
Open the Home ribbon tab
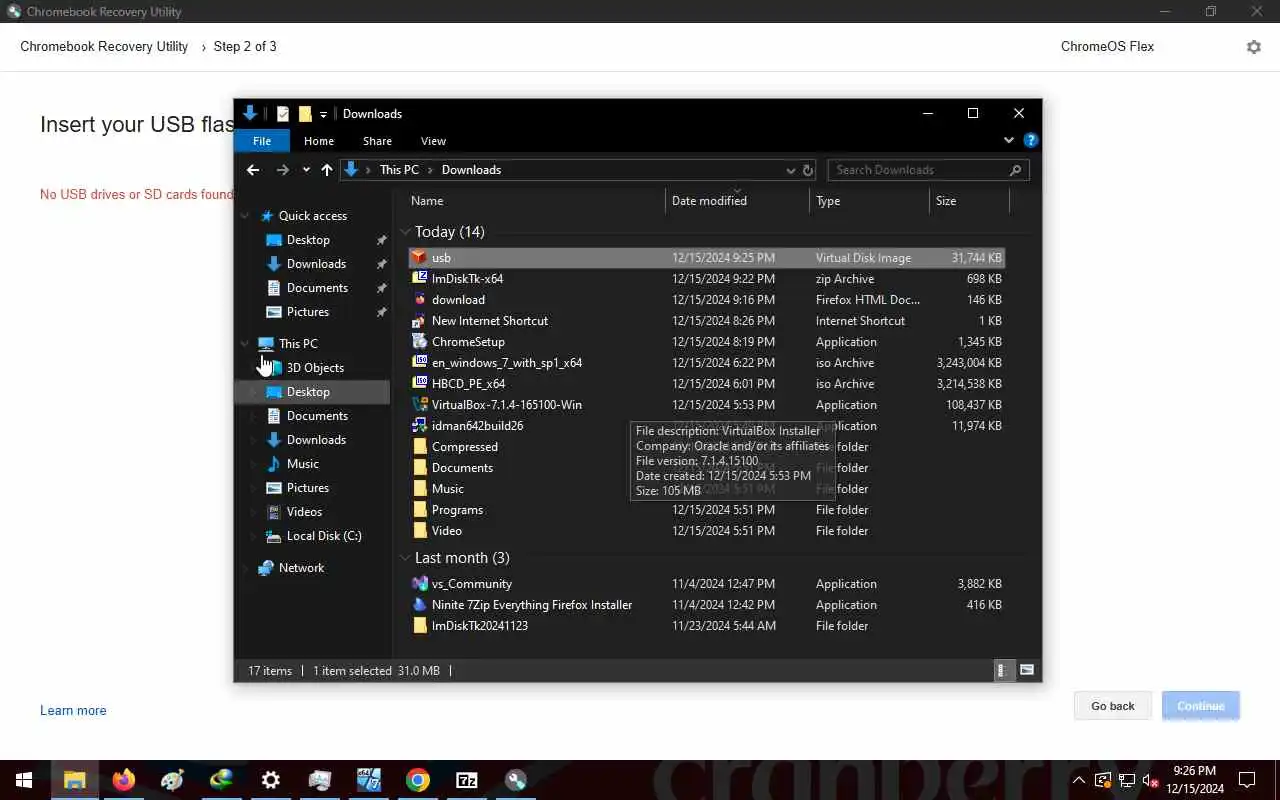click(x=319, y=141)
